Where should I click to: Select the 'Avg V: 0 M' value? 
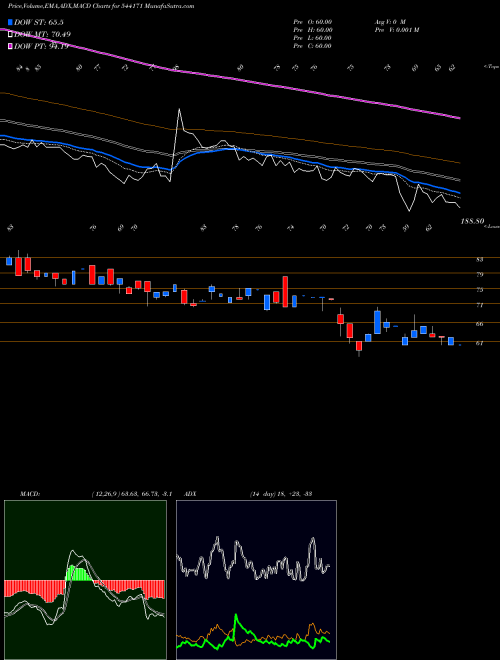pos(390,22)
